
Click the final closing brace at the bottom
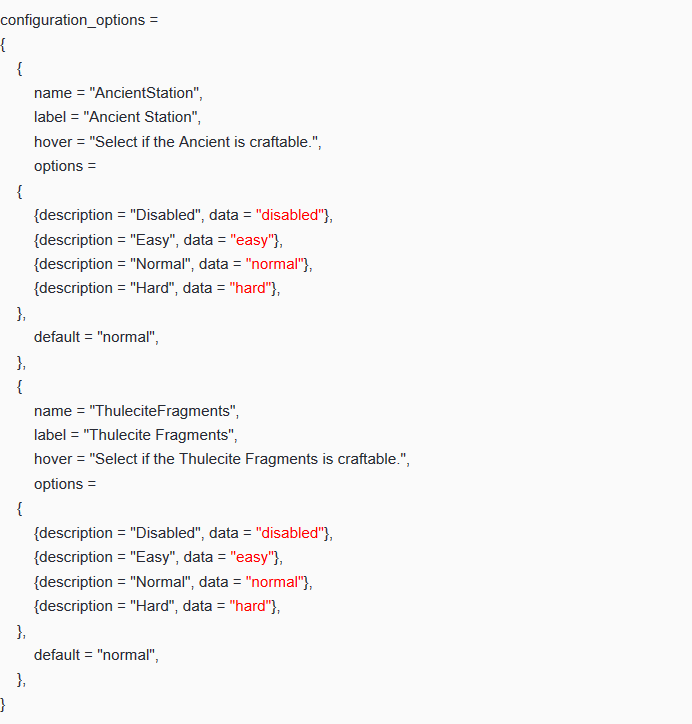coord(3,704)
